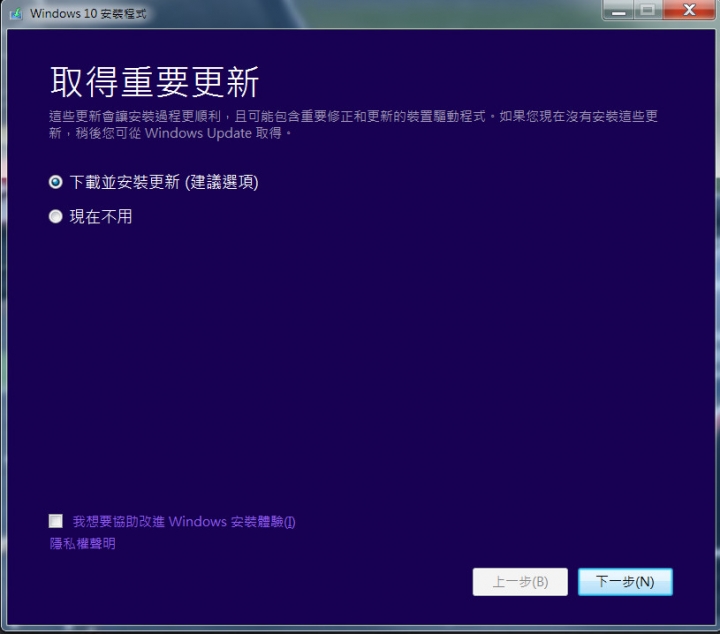Click the description mentioning Windows Update
Image resolution: width=720 pixels, height=634 pixels.
(353, 124)
